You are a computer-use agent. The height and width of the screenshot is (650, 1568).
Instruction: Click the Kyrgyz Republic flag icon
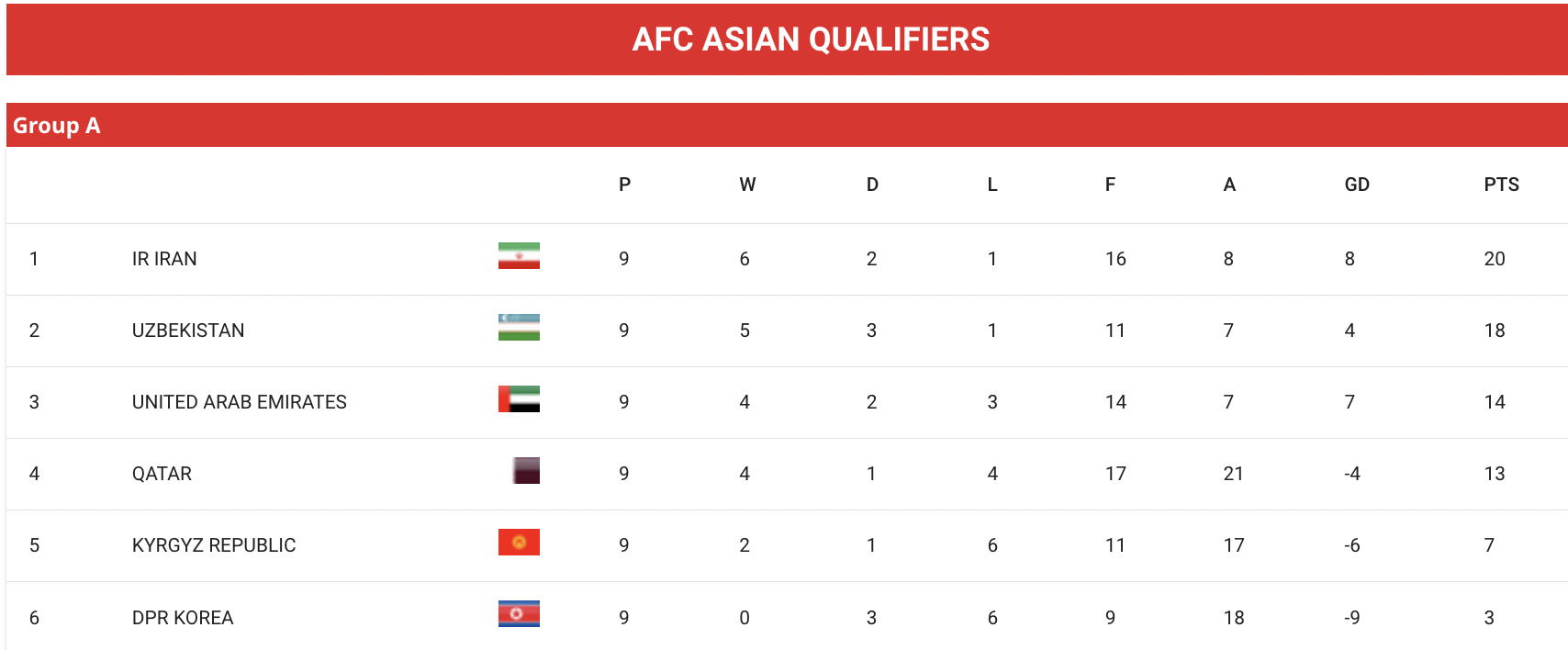coord(519,542)
